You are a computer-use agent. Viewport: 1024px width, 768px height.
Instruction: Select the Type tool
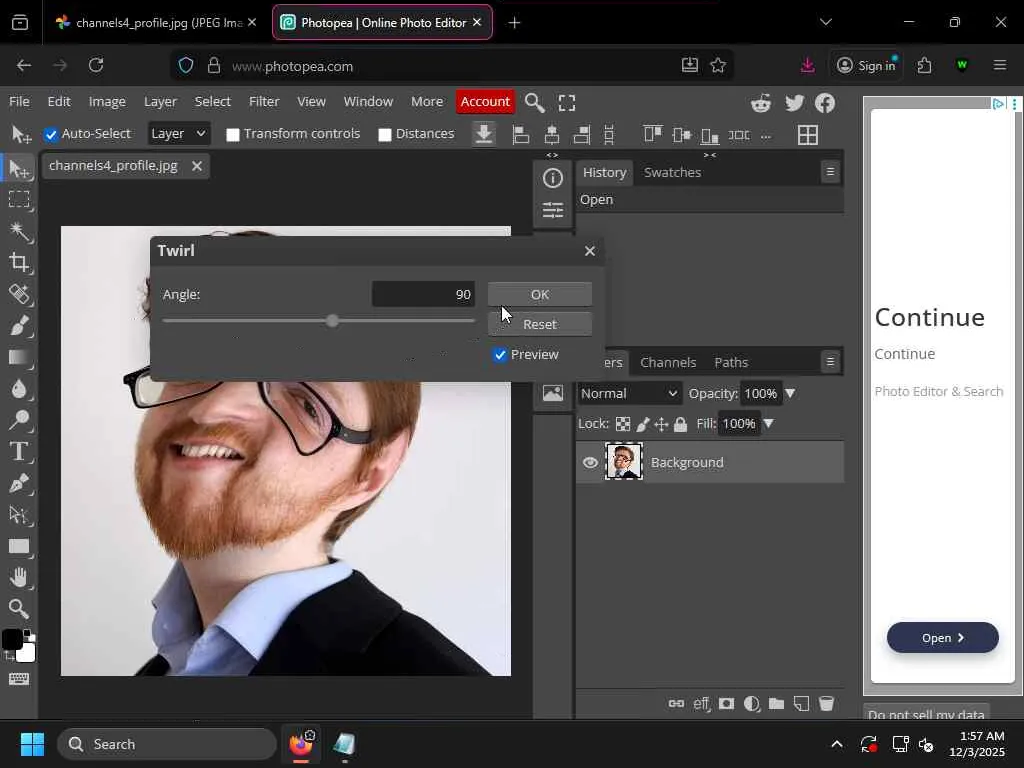(19, 452)
